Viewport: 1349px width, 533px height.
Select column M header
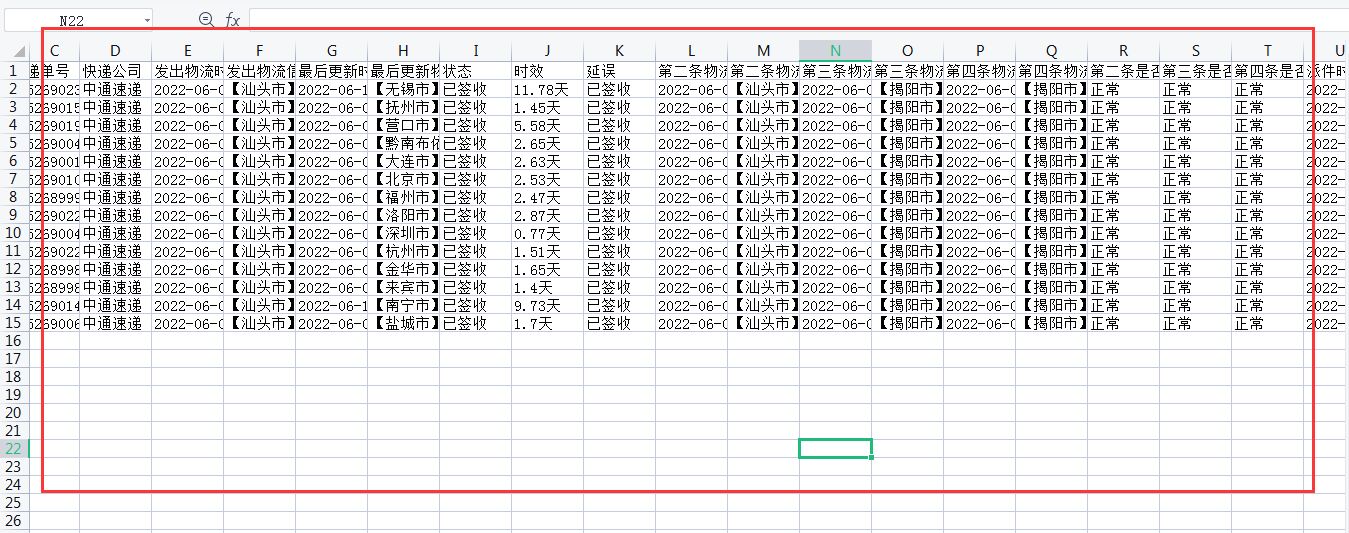coord(764,51)
